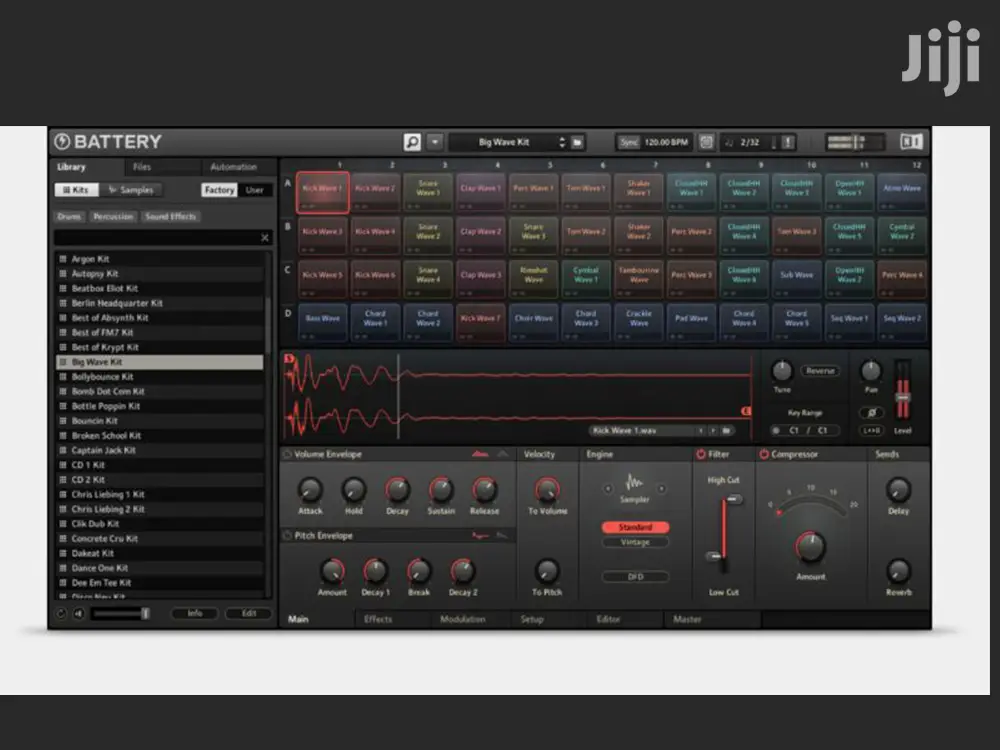1000x750 pixels.
Task: Switch library to User content
Action: coord(254,190)
